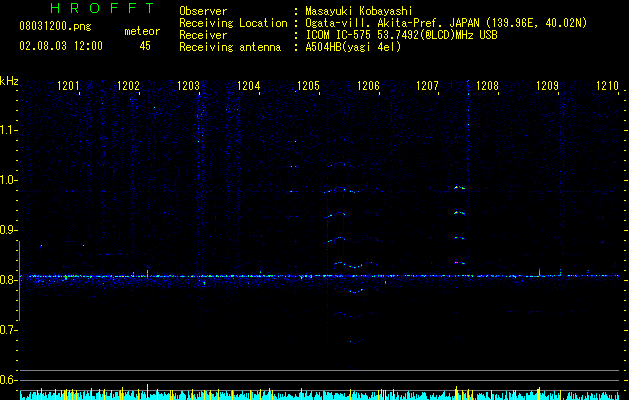Click the kHz axis unit label
Viewport: 629px width, 400px height.
pos(9,81)
